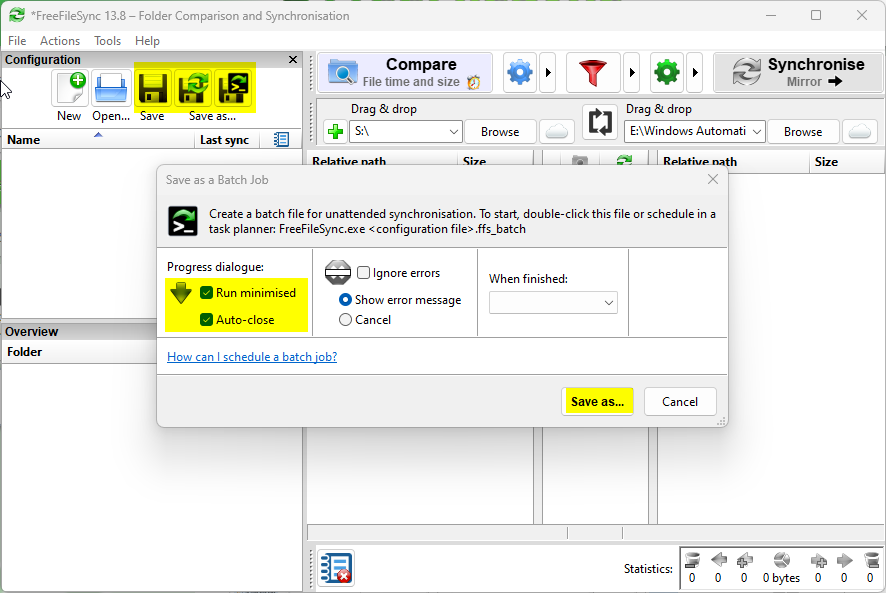Click the left arrow update statistics icon
The image size is (886, 593).
(719, 560)
